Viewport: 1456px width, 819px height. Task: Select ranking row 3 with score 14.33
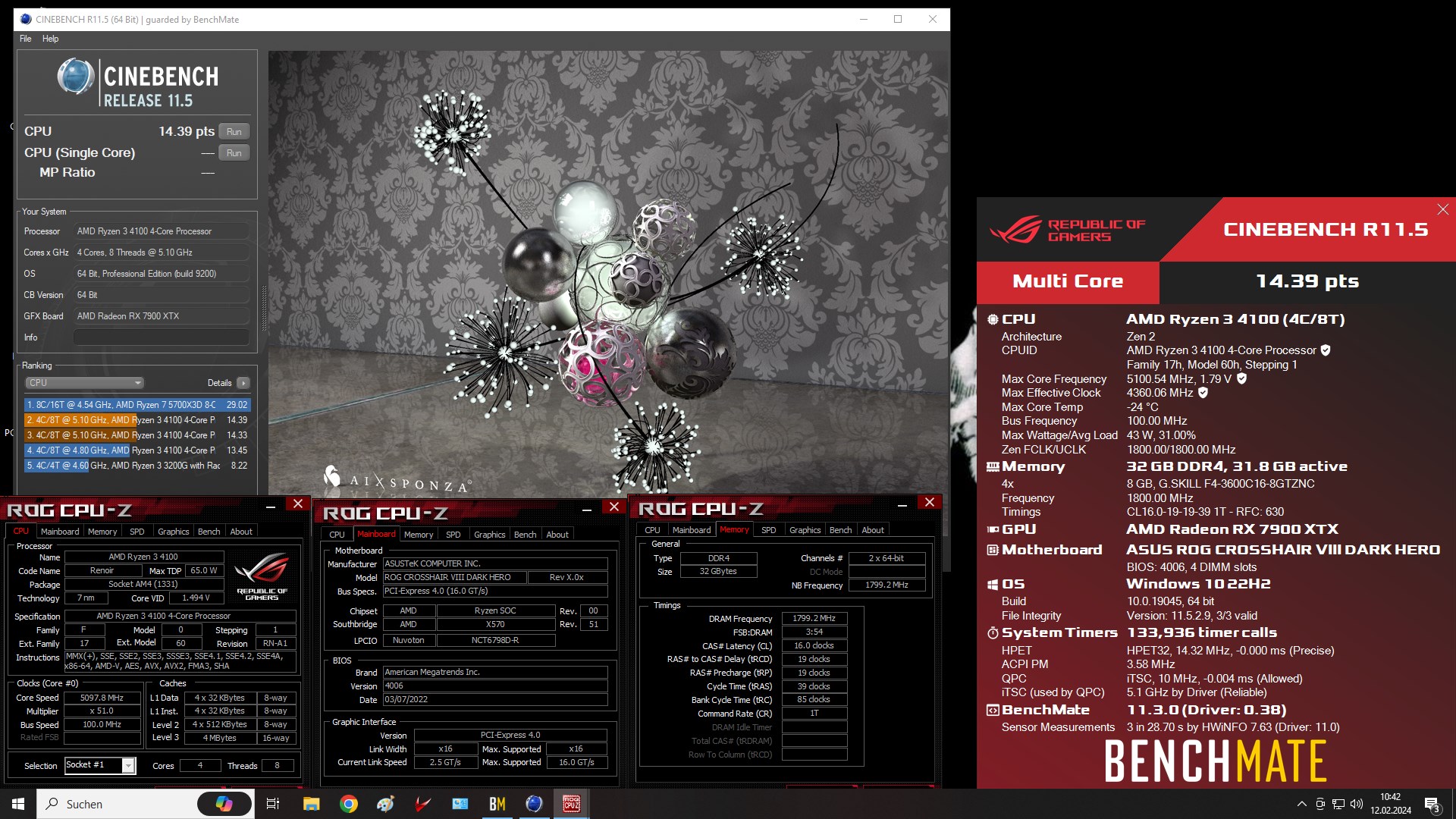[x=137, y=435]
